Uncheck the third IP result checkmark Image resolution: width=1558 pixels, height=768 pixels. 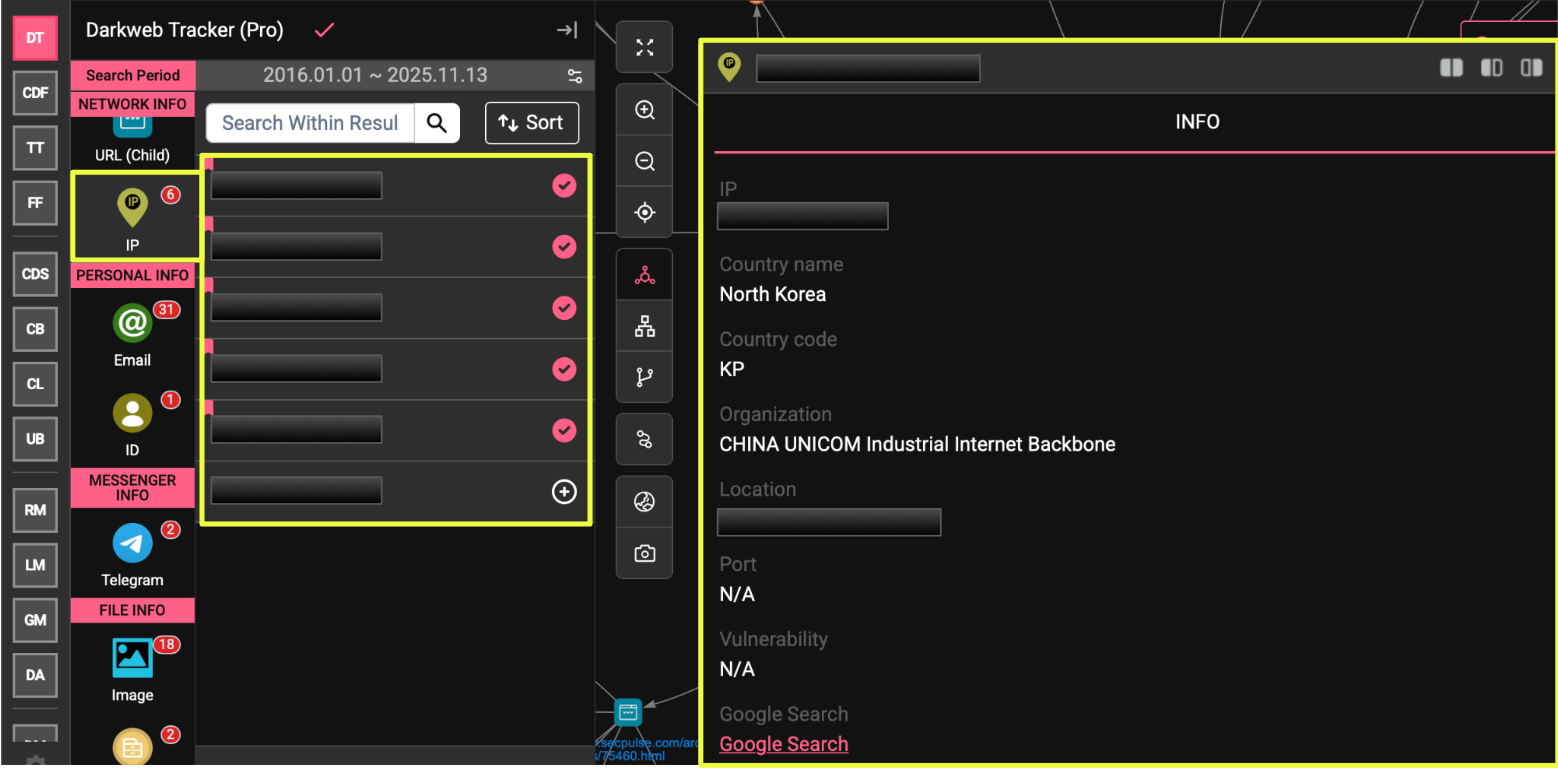[x=564, y=308]
